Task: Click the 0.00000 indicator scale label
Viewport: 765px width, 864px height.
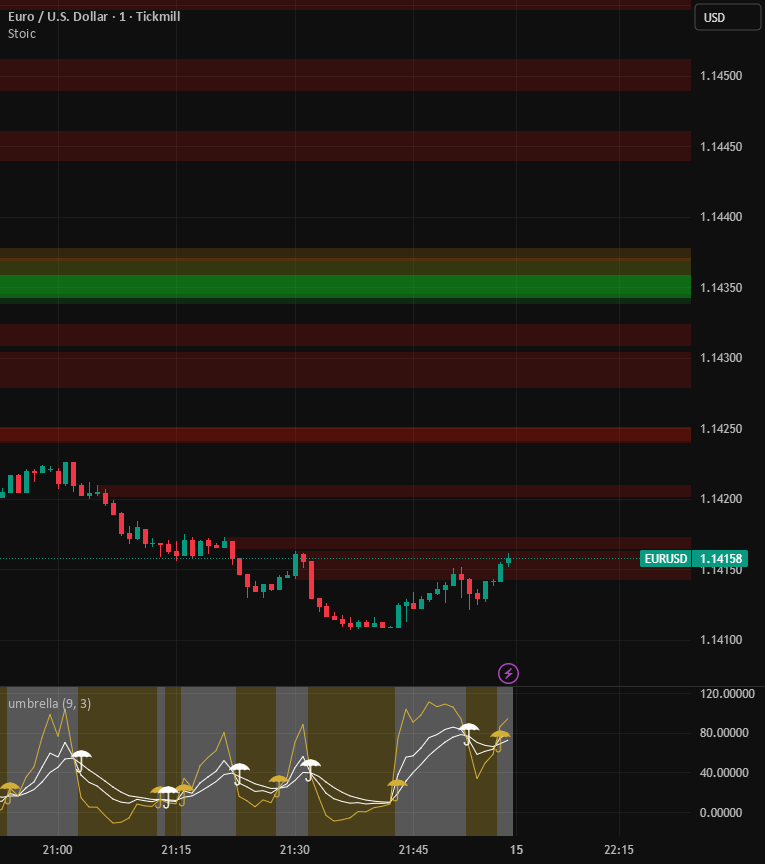Action: (x=720, y=813)
